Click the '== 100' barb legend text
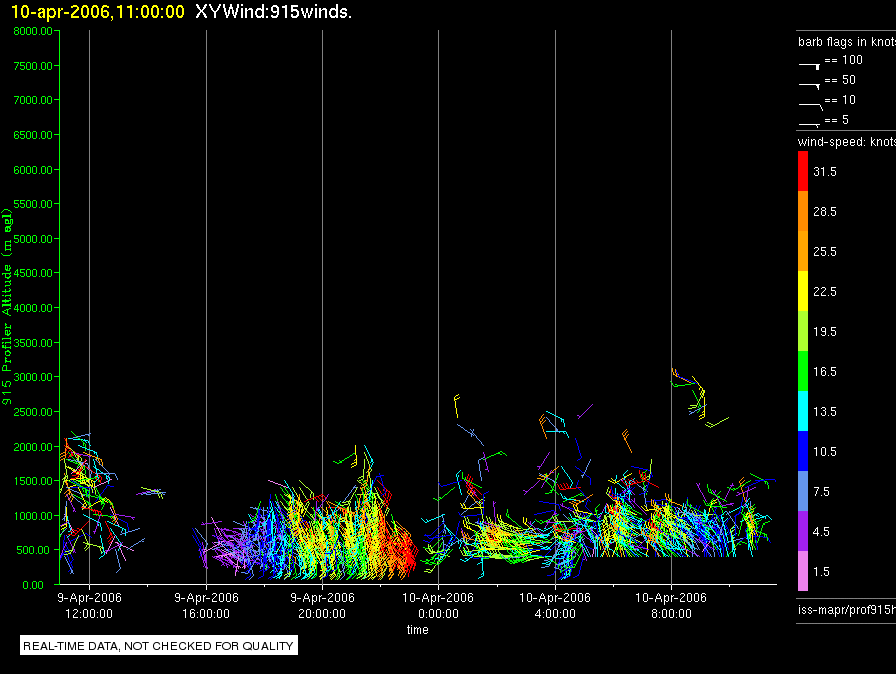This screenshot has width=896, height=674. pos(843,59)
